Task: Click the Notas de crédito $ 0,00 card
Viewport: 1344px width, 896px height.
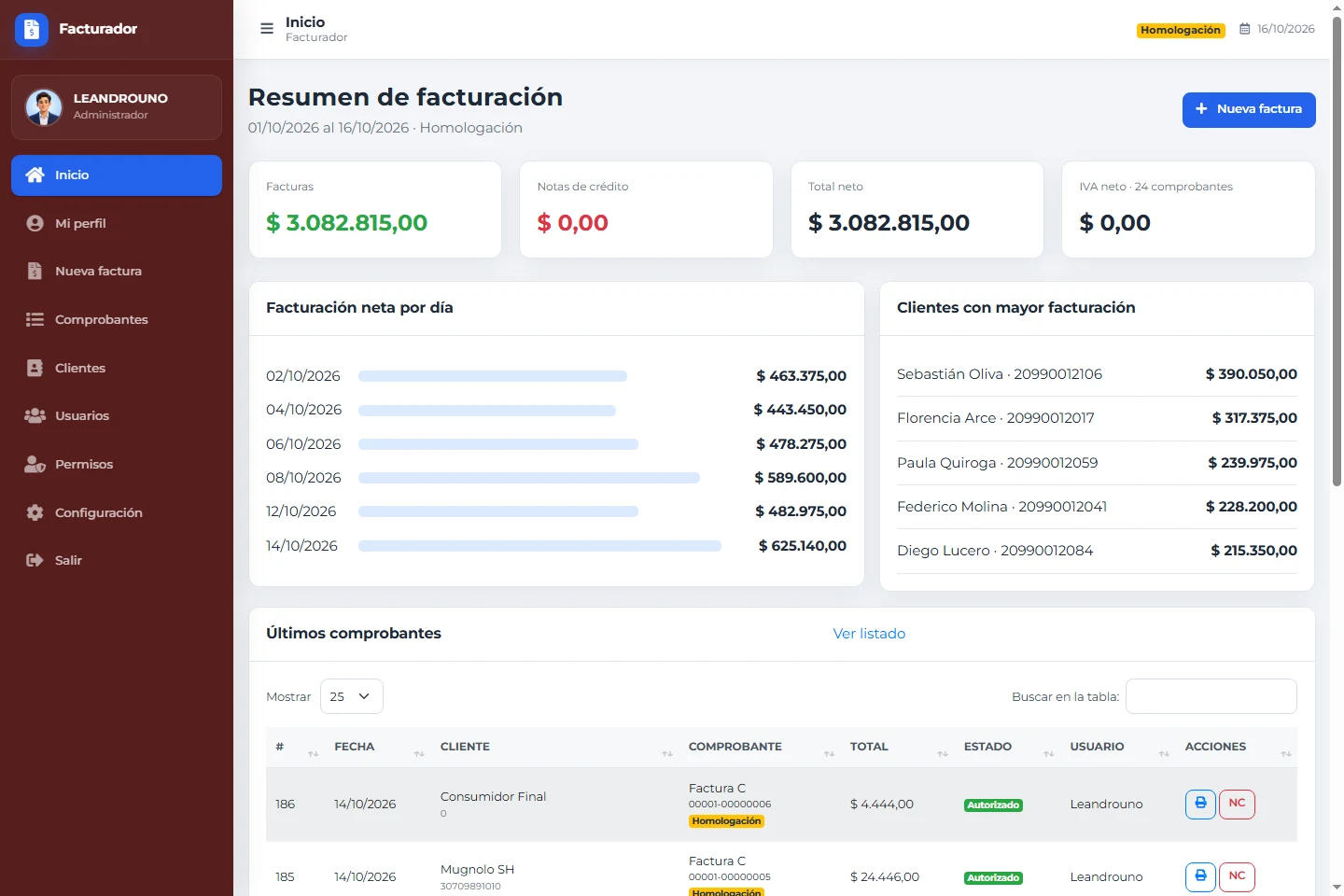Action: point(646,210)
